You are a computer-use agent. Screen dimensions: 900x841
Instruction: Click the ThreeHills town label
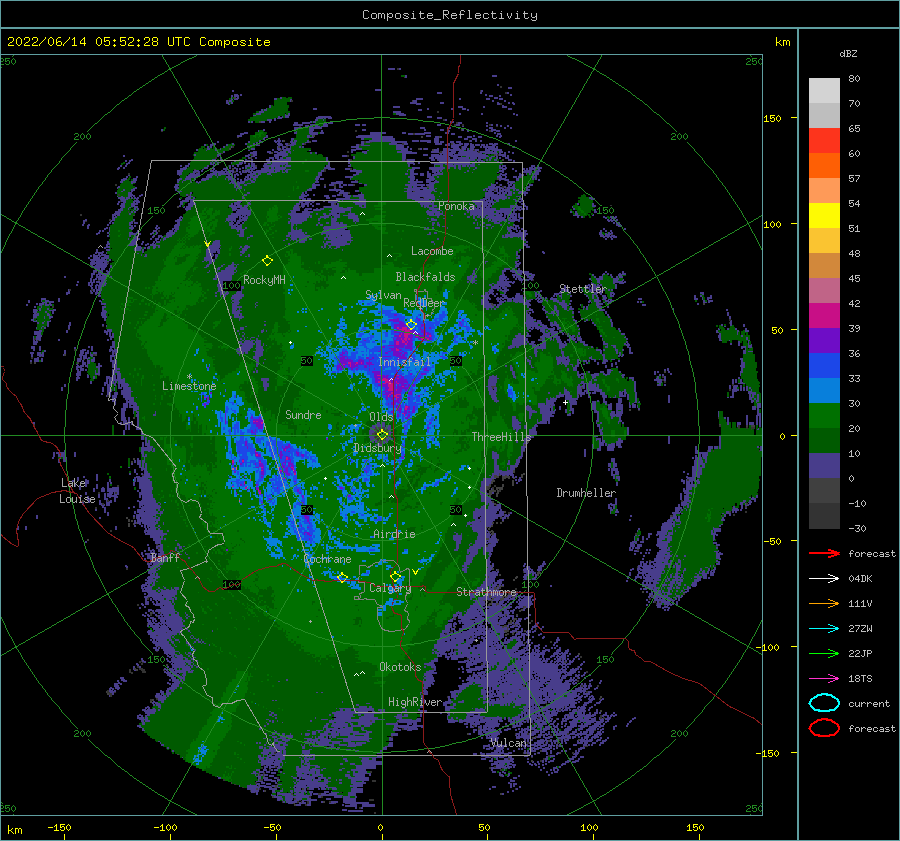point(501,437)
